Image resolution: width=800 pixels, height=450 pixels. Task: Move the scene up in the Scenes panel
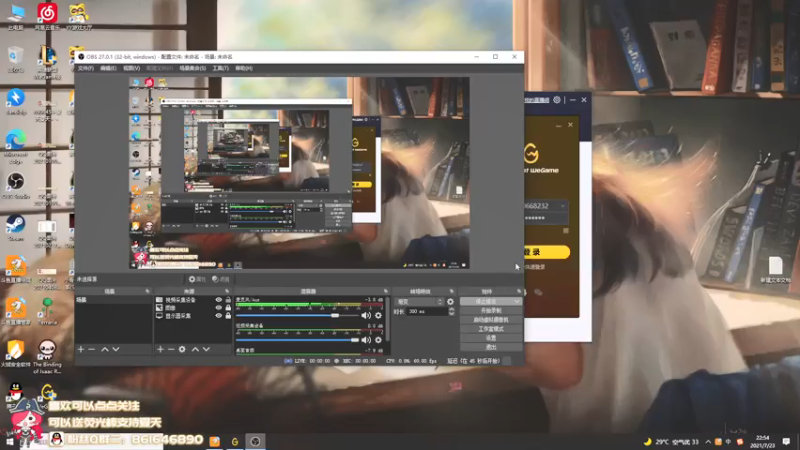click(105, 349)
